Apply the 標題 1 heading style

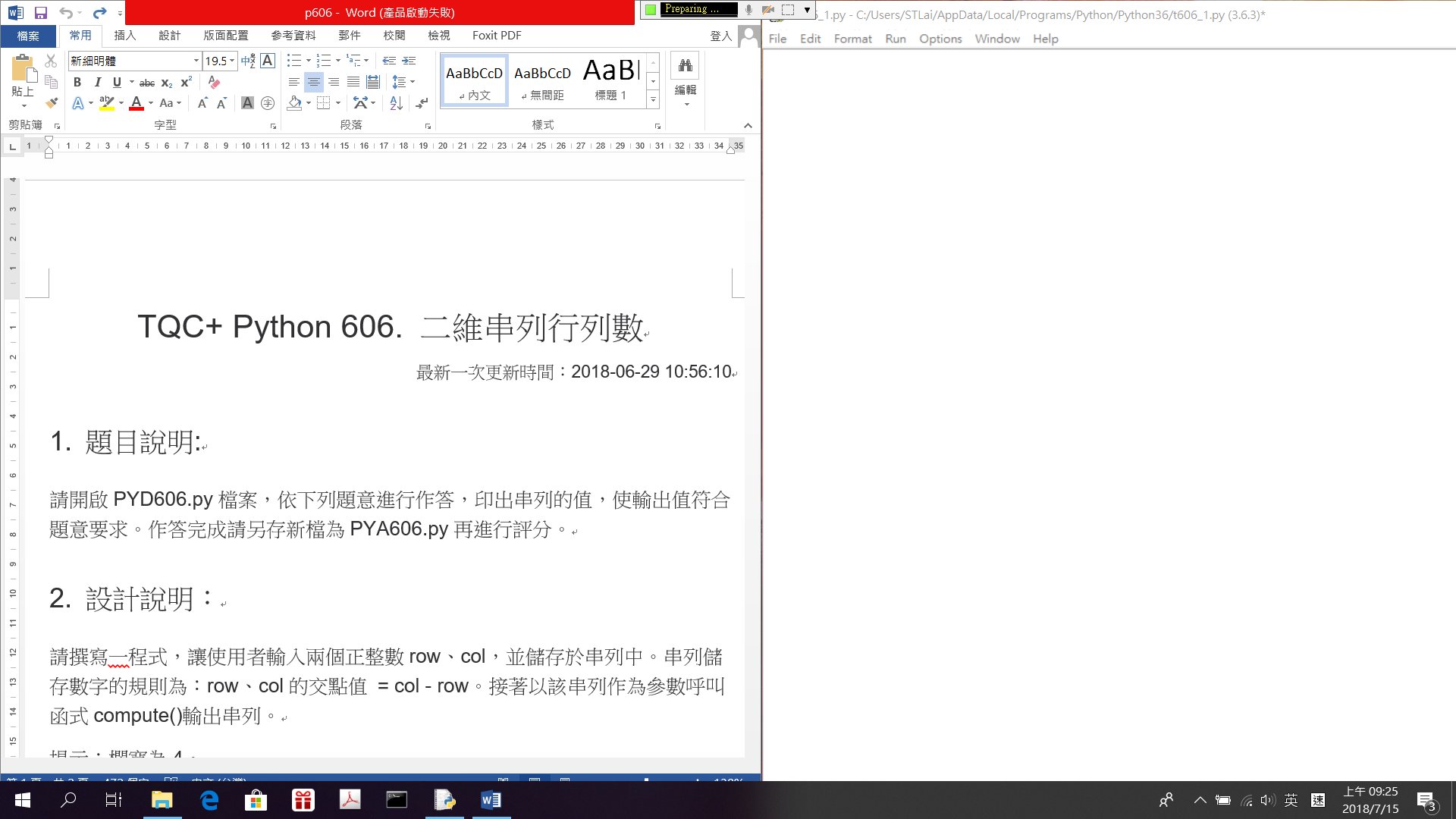[x=611, y=81]
